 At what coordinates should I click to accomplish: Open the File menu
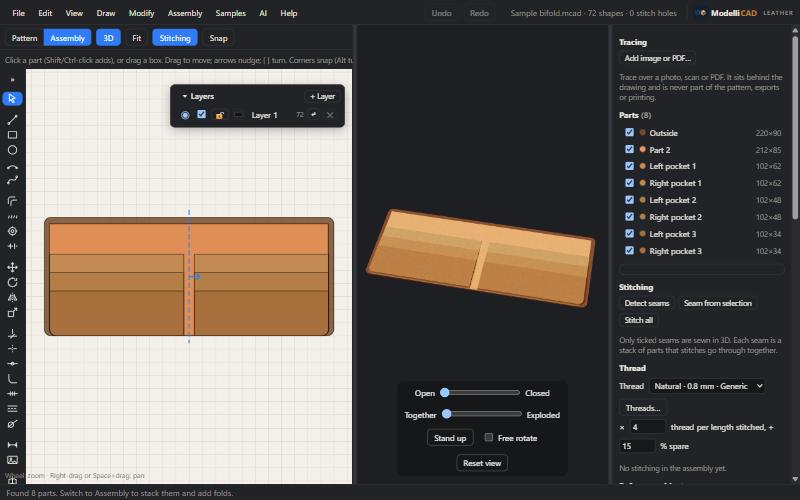pyautogui.click(x=18, y=13)
